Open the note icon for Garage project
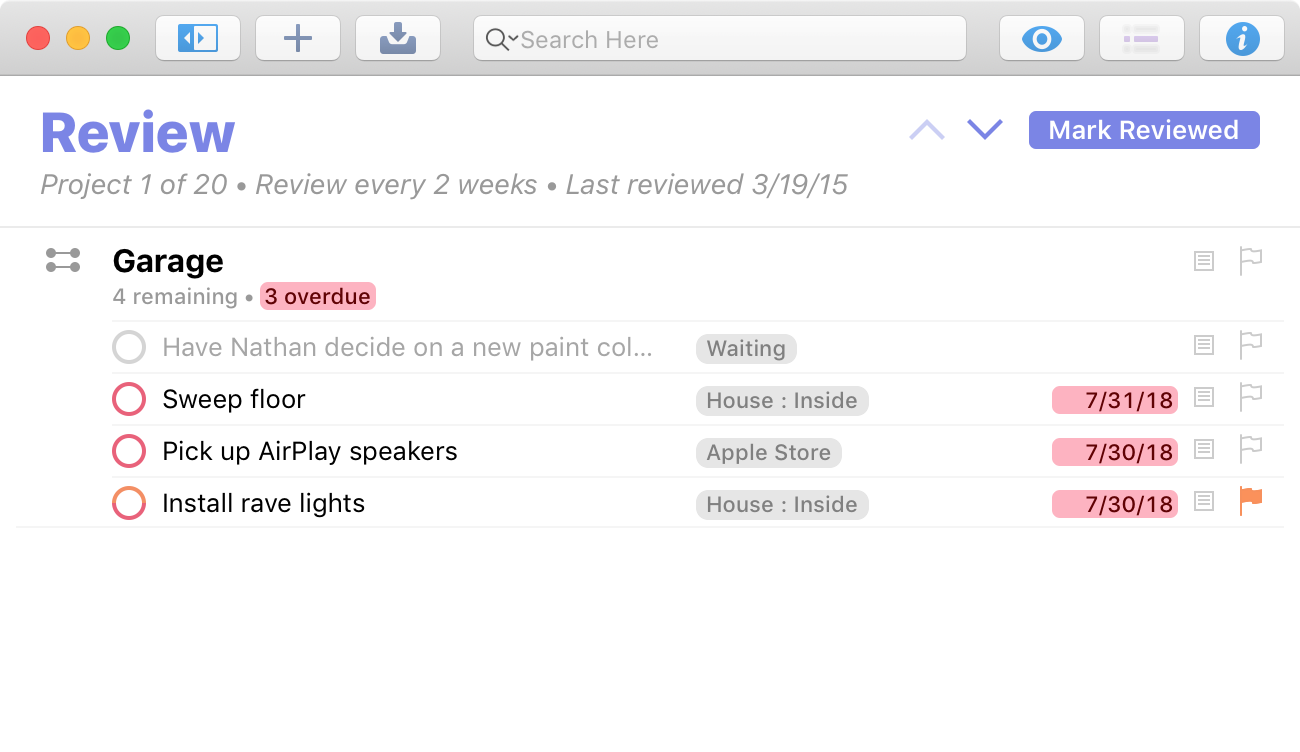Image resolution: width=1300 pixels, height=752 pixels. click(x=1204, y=261)
